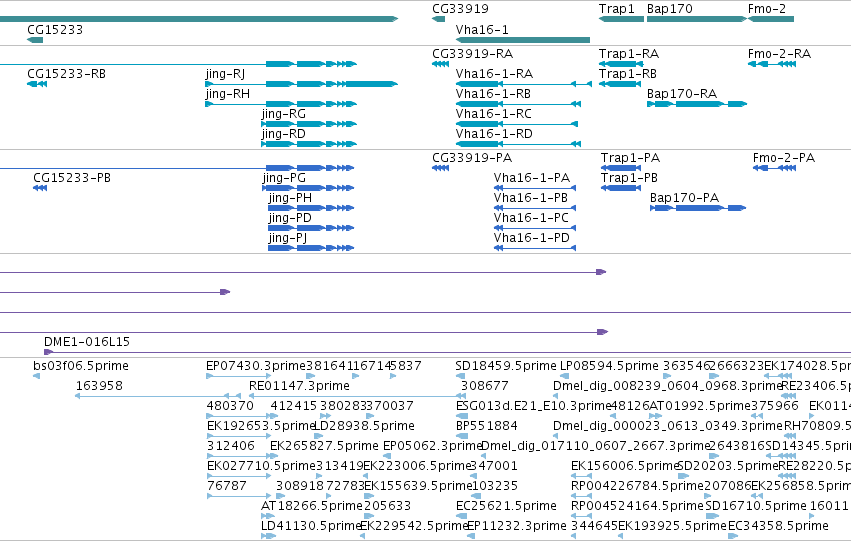Click transcript Trap1-RA
This screenshot has height=541, width=851.
click(621, 64)
